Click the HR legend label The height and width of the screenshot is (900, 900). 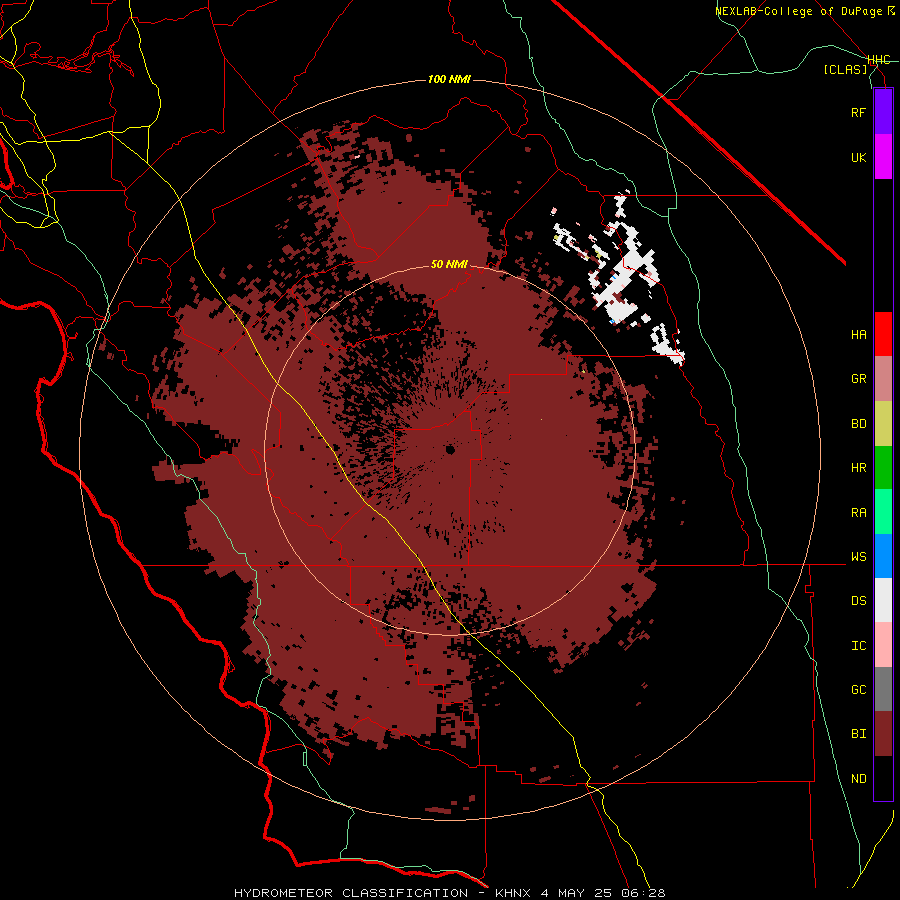pyautogui.click(x=858, y=468)
